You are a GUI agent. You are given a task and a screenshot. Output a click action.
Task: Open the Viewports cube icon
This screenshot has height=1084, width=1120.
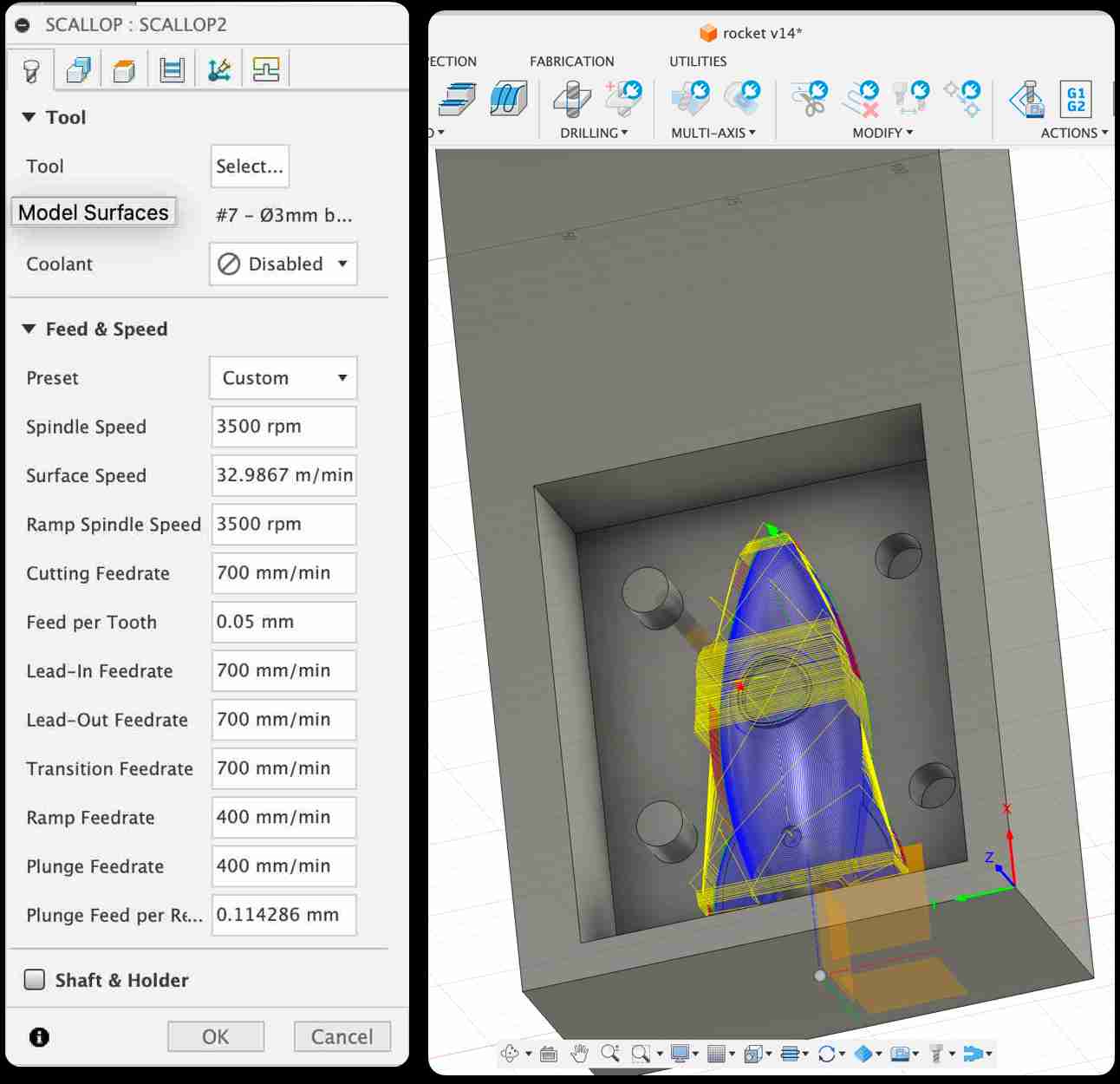coord(752,1054)
